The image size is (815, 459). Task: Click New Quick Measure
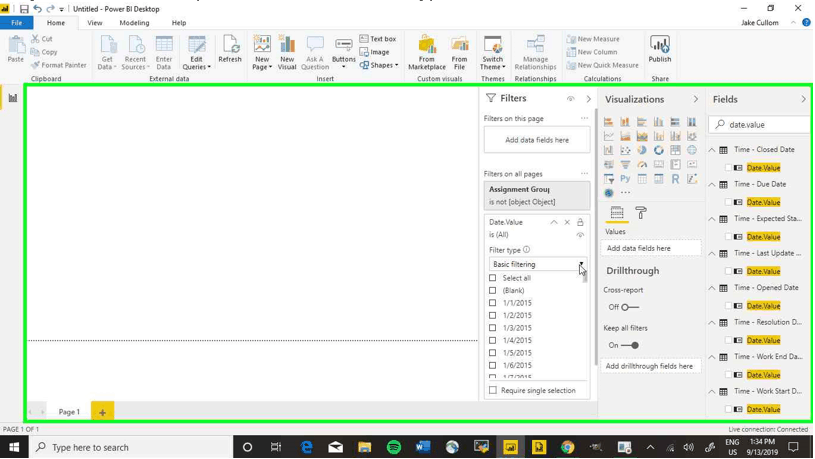602,65
